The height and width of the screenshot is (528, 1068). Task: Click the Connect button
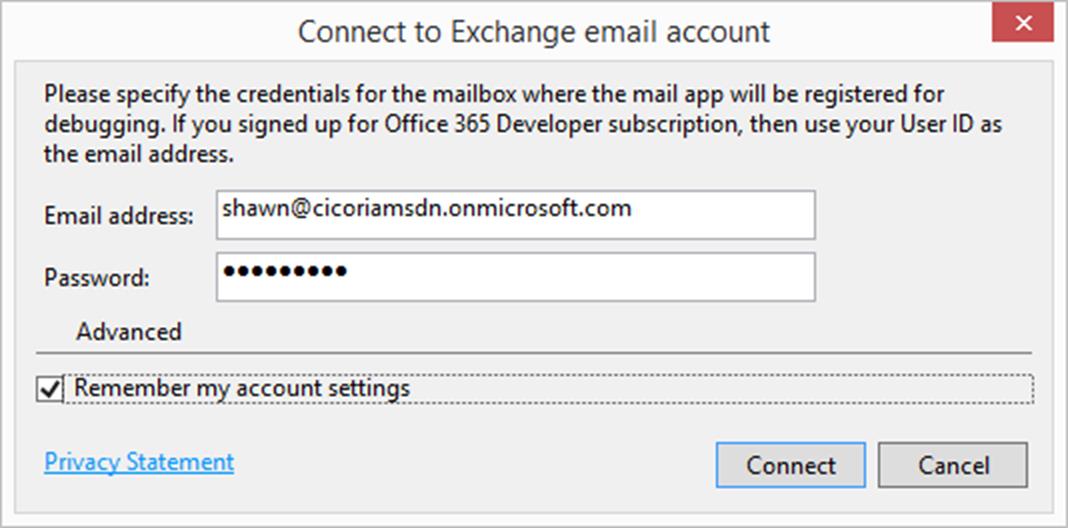point(791,465)
